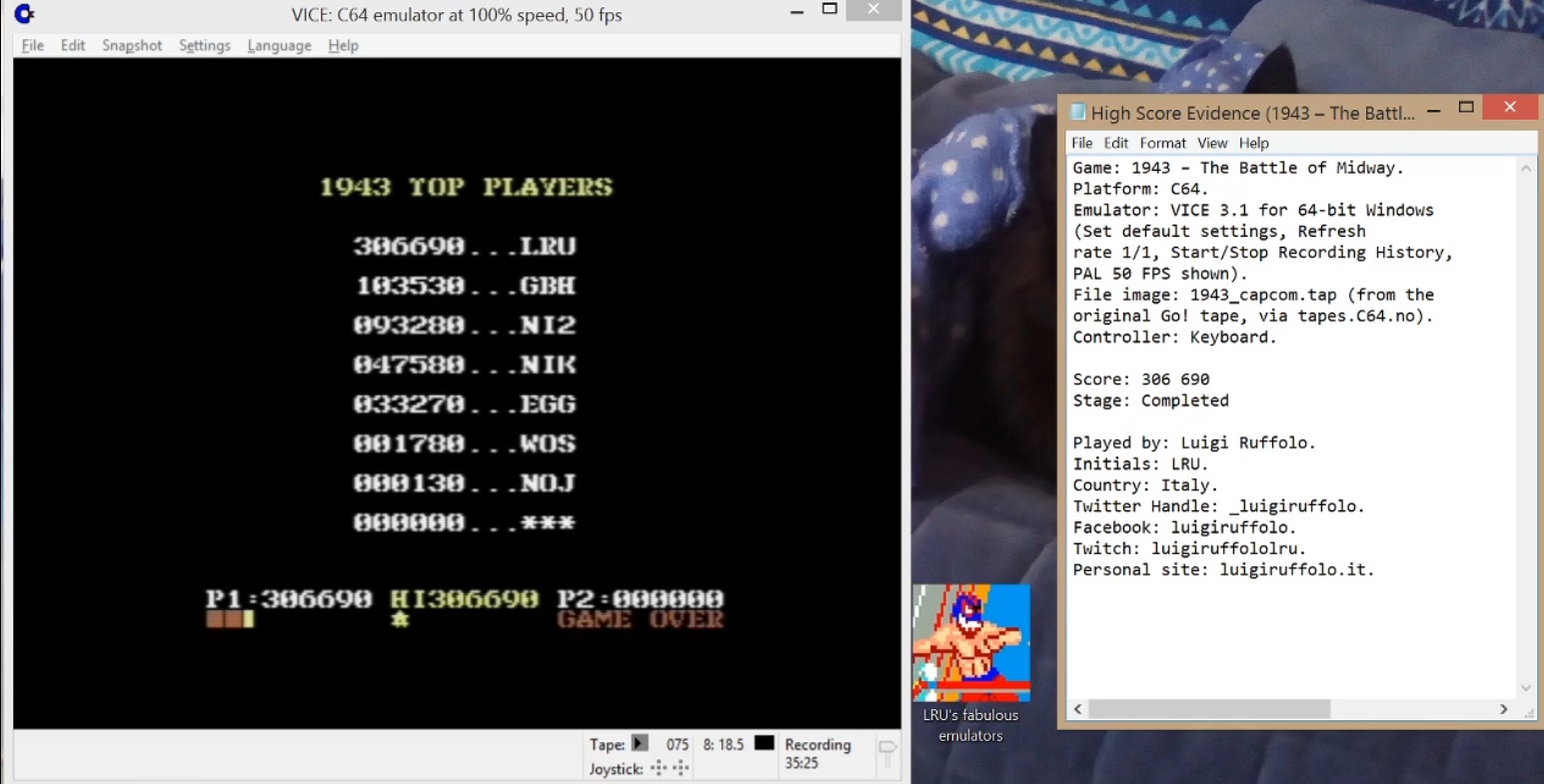The width and height of the screenshot is (1544, 784).
Task: Click the top score entry 306690...LRU
Action: [465, 247]
